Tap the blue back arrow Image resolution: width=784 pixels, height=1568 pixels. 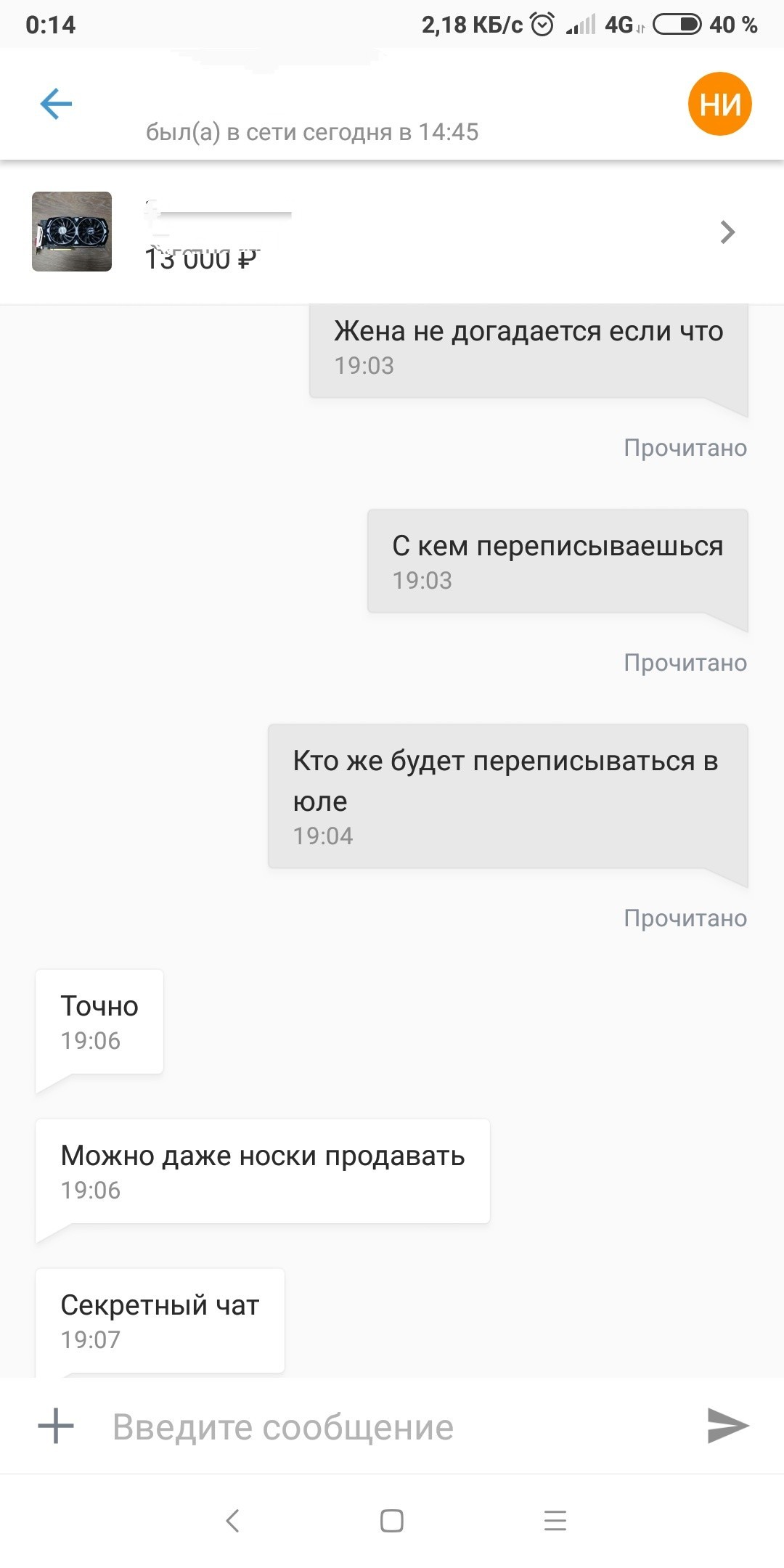[x=56, y=104]
